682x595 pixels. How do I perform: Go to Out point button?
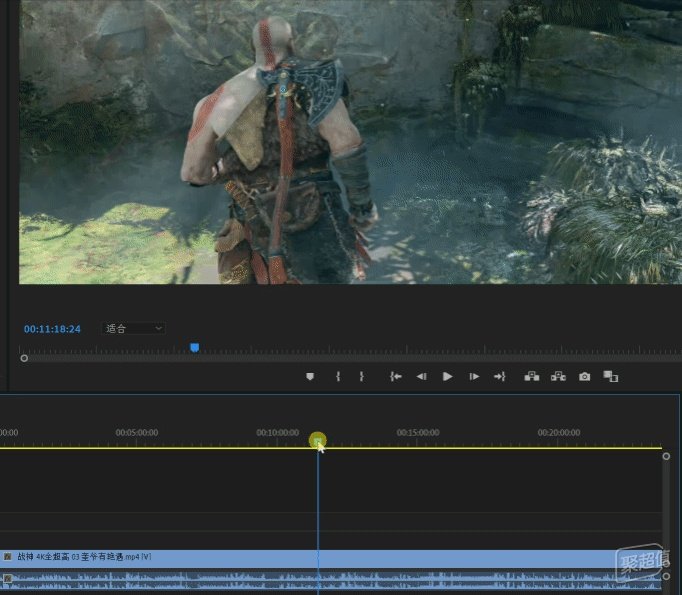coord(500,377)
